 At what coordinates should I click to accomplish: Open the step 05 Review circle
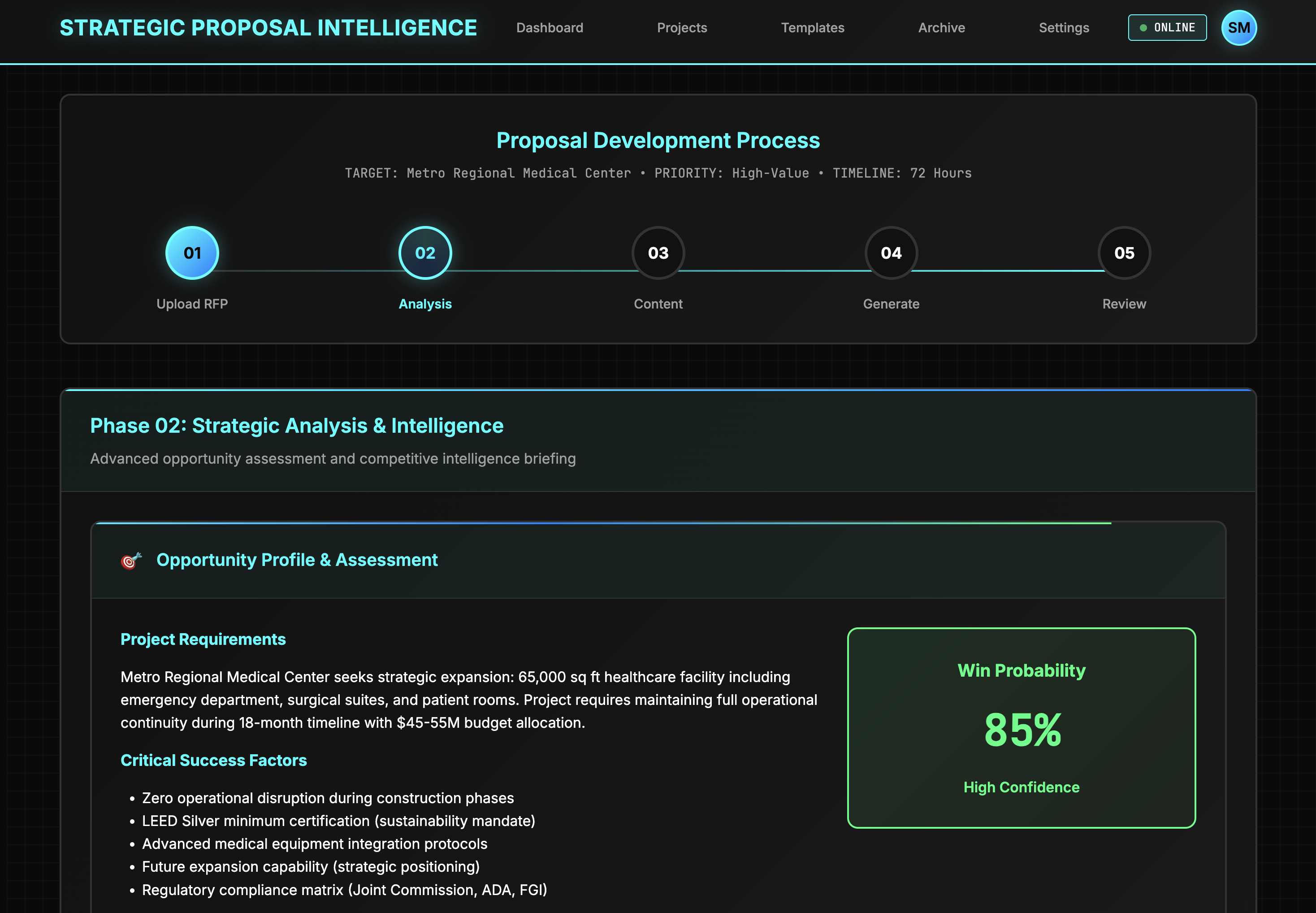[1124, 252]
